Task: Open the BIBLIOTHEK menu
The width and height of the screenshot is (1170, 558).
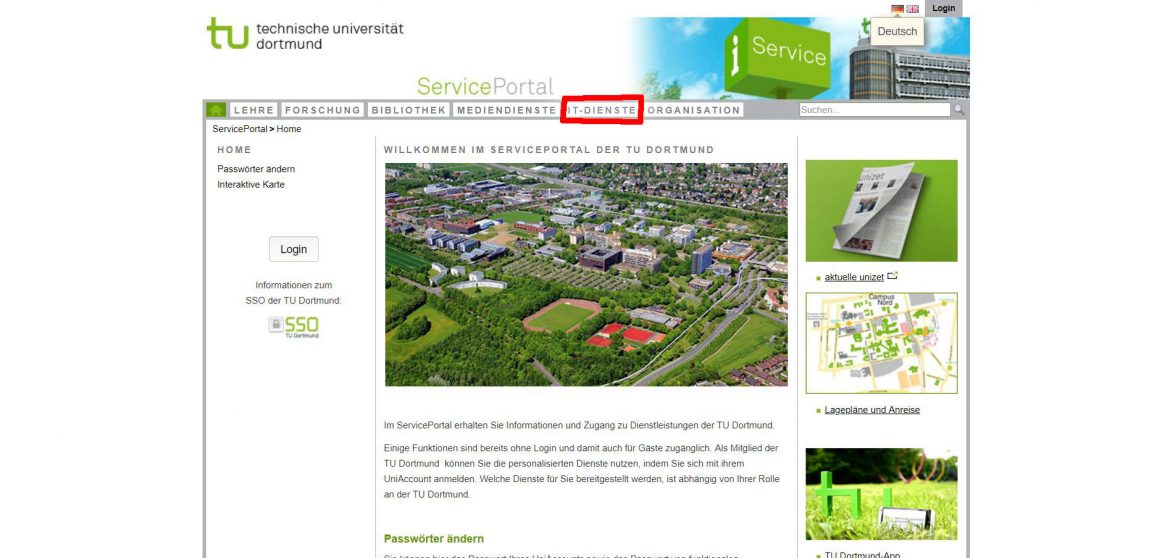Action: point(408,110)
